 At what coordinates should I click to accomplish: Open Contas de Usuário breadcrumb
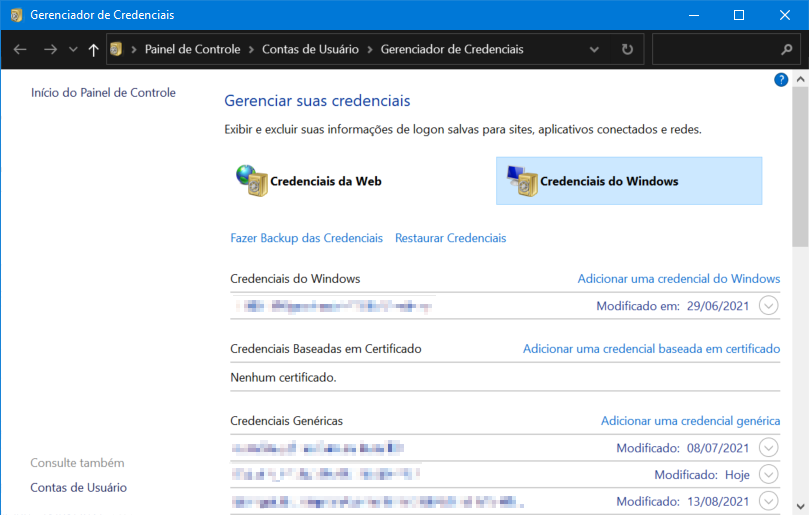click(310, 49)
